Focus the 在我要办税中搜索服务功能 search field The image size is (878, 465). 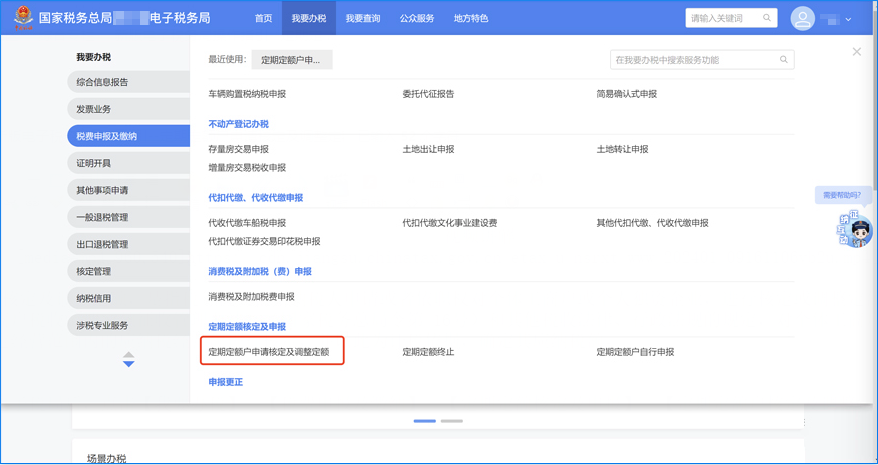point(694,60)
